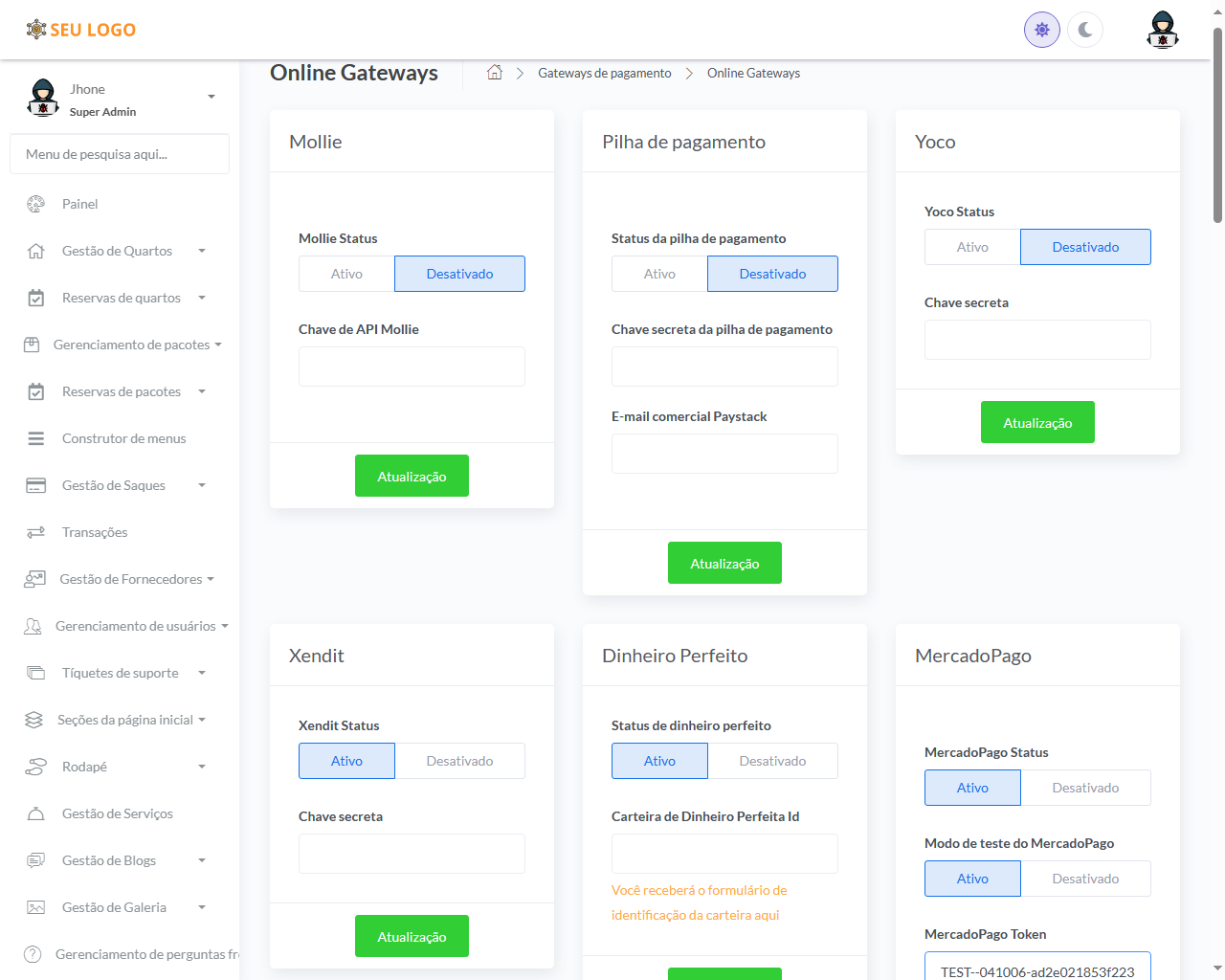
Task: Expand Gestão de Blogs submenu
Action: pos(202,860)
